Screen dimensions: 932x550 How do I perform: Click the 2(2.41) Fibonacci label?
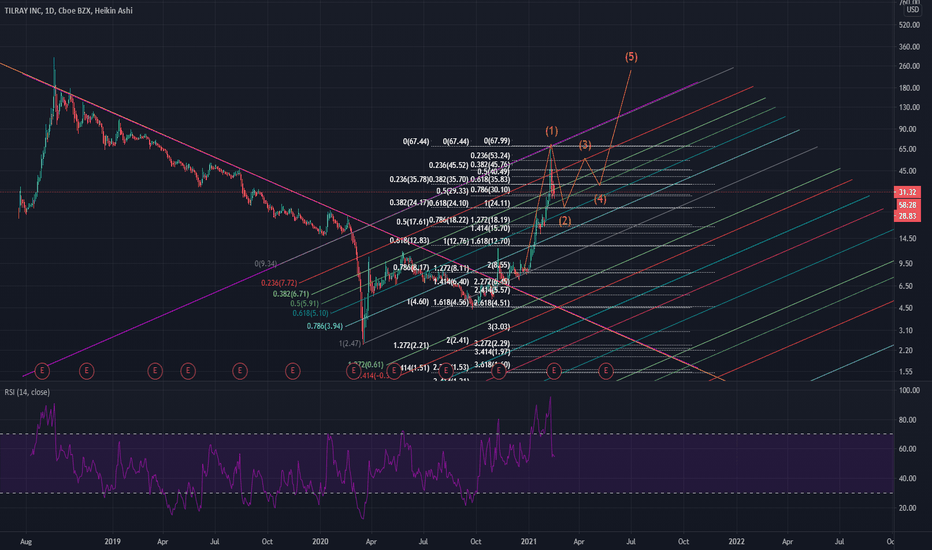tap(458, 341)
